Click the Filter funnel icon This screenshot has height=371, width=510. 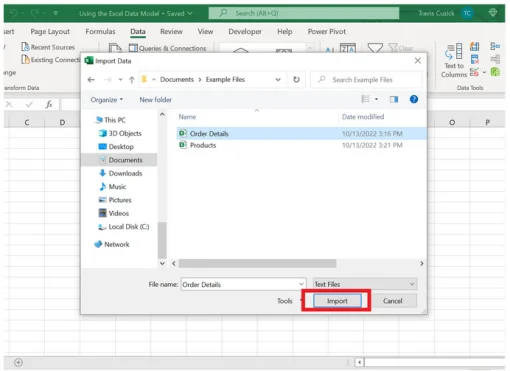375,48
